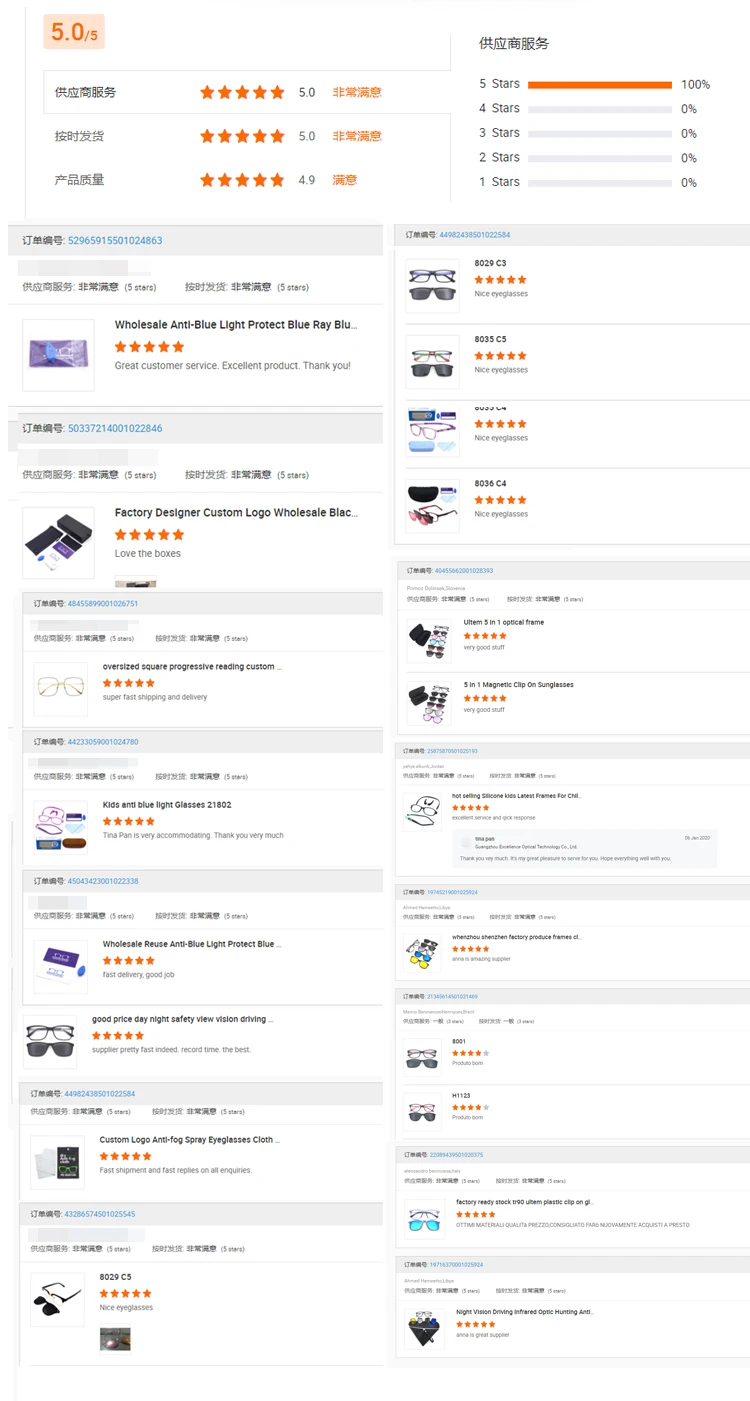
Task: Open the 8029 C3 glasses thumbnail
Action: 433,285
